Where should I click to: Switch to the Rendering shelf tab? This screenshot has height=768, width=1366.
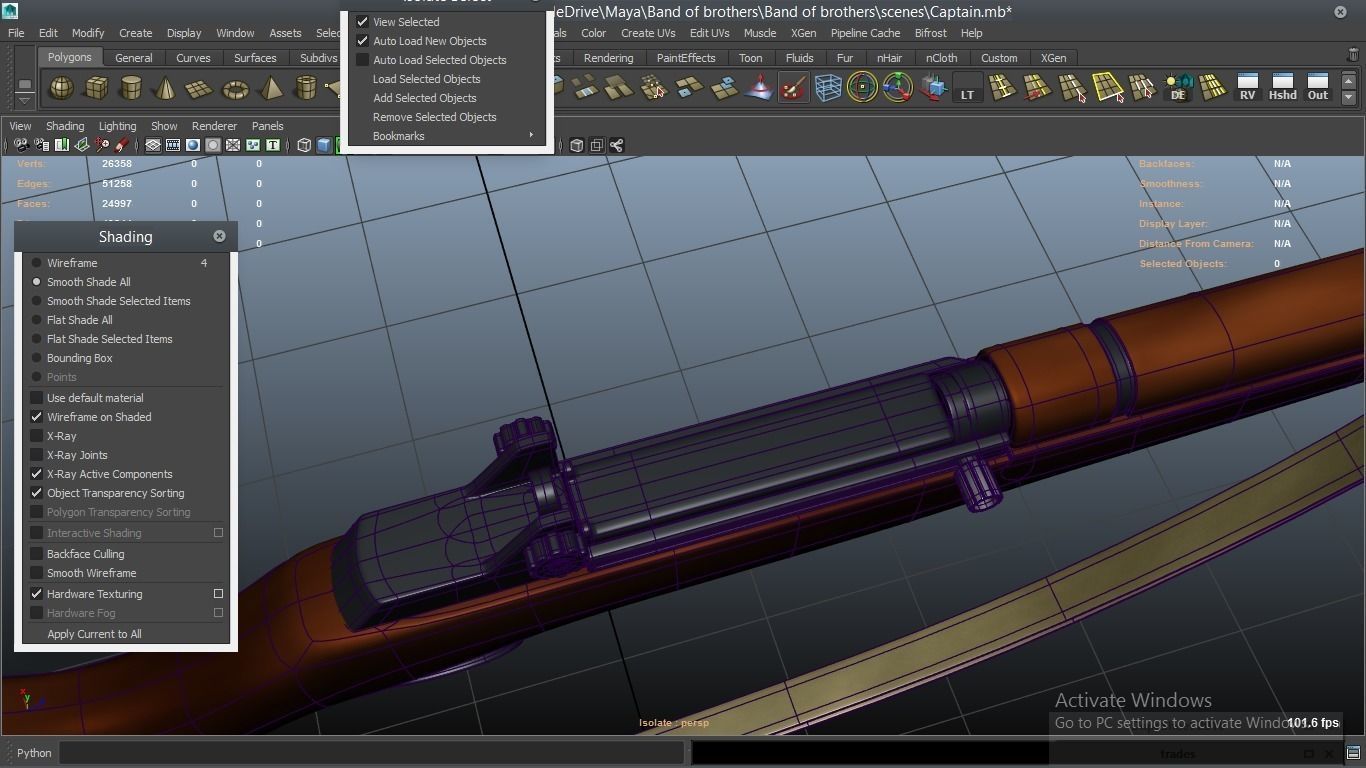pyautogui.click(x=608, y=58)
